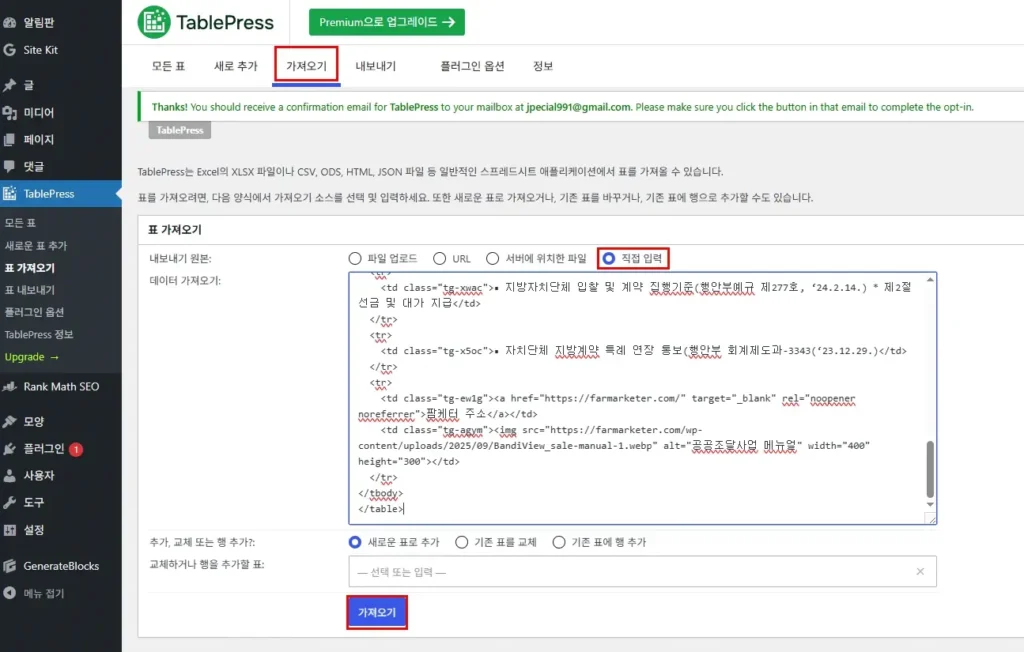
Task: Click the 설정 settings icon in sidebar
Action: [10, 530]
